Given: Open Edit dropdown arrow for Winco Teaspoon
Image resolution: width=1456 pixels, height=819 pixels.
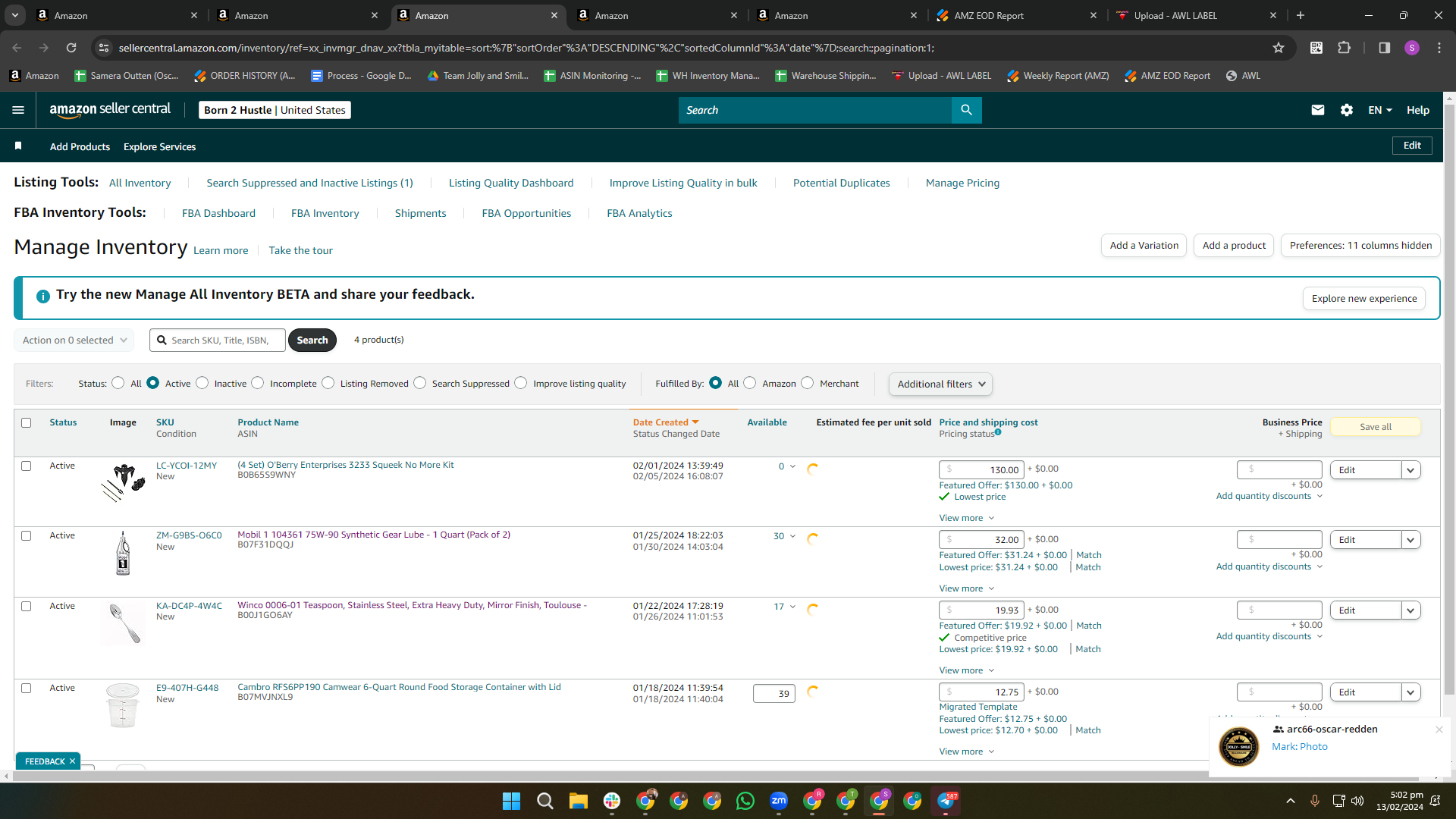Looking at the screenshot, I should click(1410, 610).
